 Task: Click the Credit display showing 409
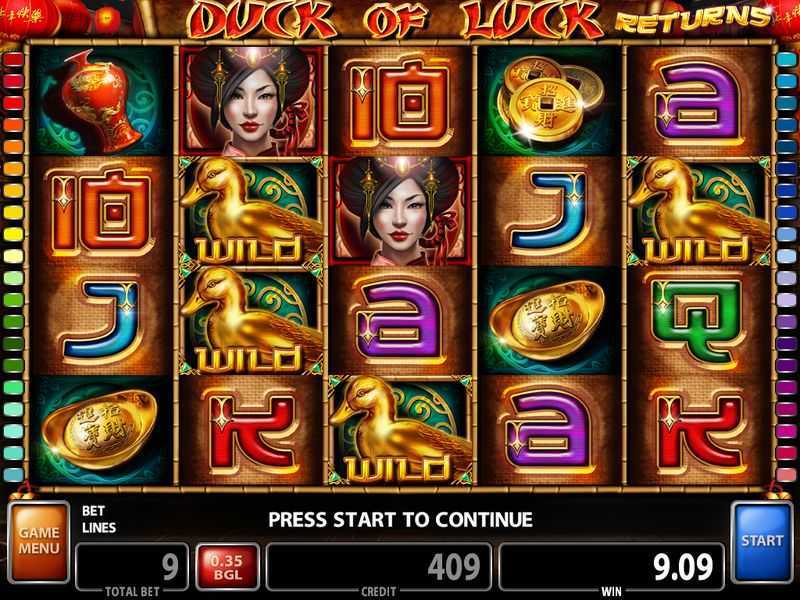[x=379, y=567]
